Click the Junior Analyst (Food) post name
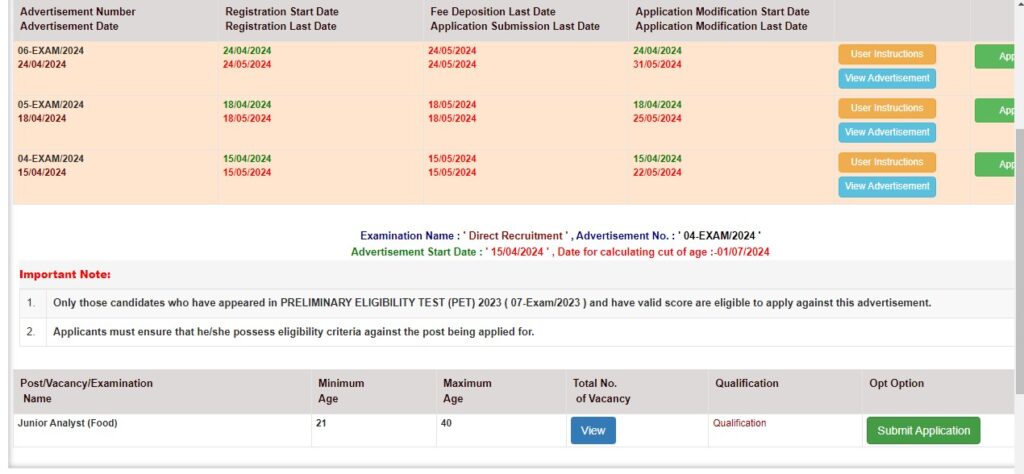 (67, 423)
